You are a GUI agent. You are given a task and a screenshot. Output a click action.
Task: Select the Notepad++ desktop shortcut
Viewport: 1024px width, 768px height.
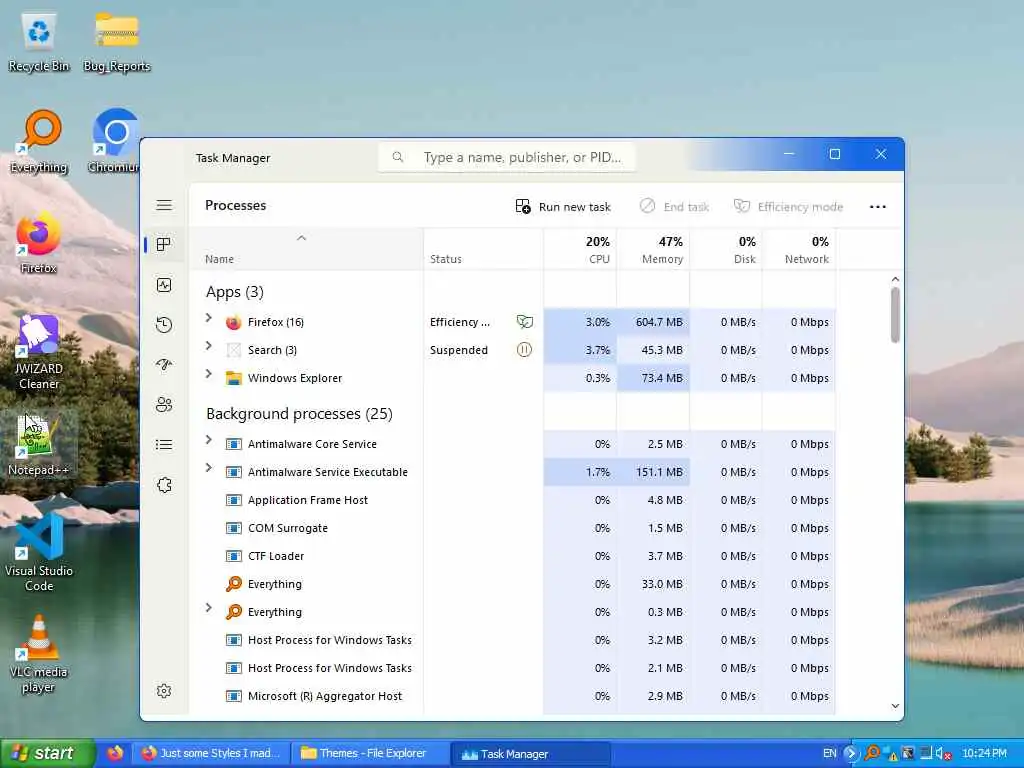click(39, 444)
